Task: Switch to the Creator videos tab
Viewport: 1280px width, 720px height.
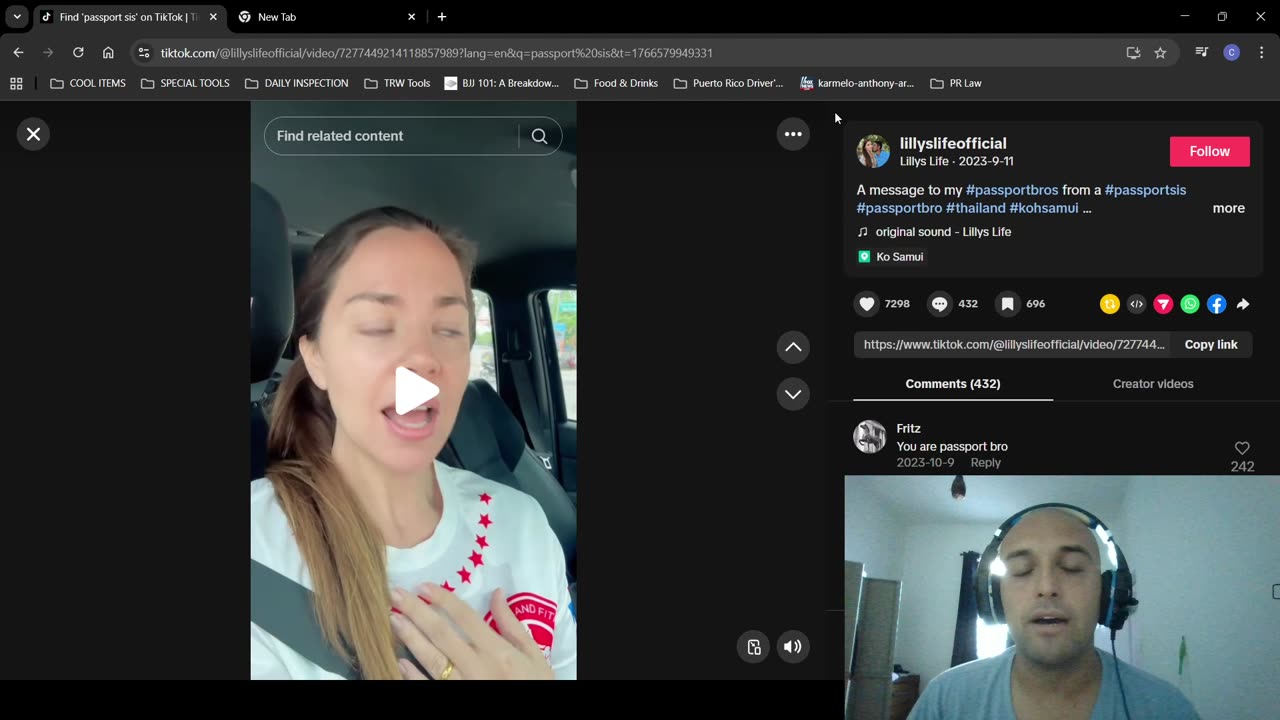Action: 1153,384
